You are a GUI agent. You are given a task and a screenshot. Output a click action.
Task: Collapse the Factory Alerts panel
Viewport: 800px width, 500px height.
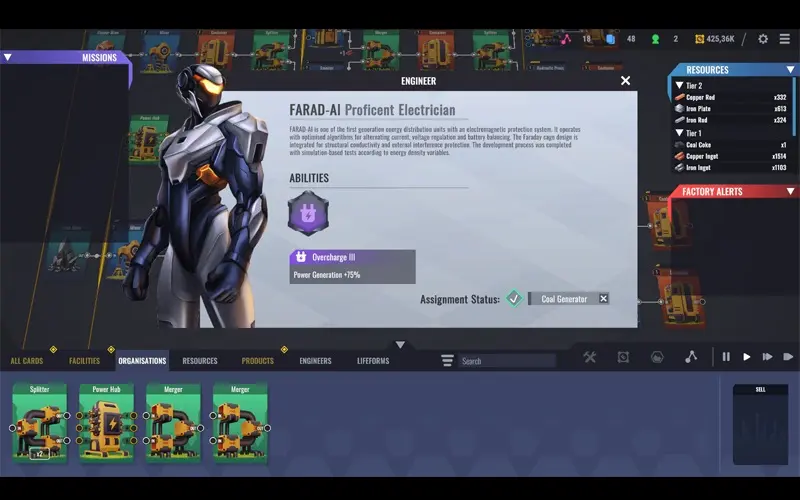coord(674,191)
